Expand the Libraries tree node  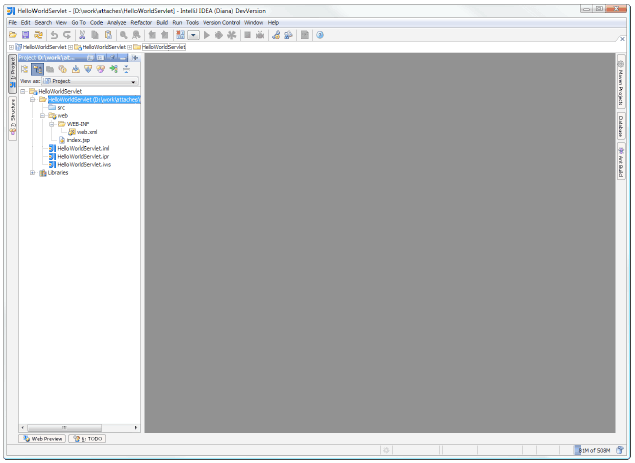(x=33, y=173)
